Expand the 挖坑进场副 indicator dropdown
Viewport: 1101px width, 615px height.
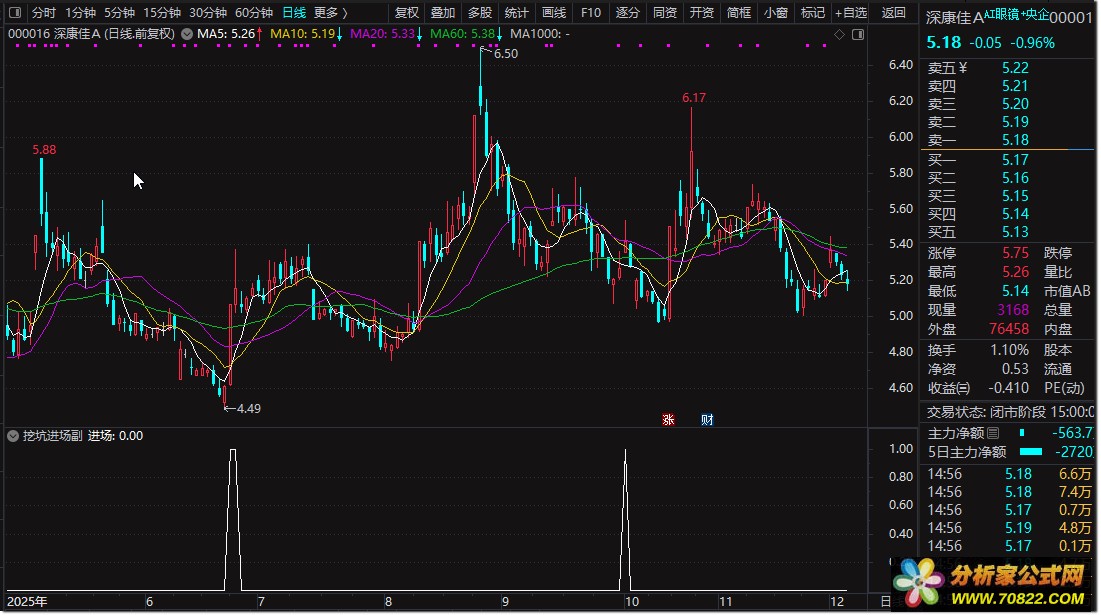coord(13,436)
